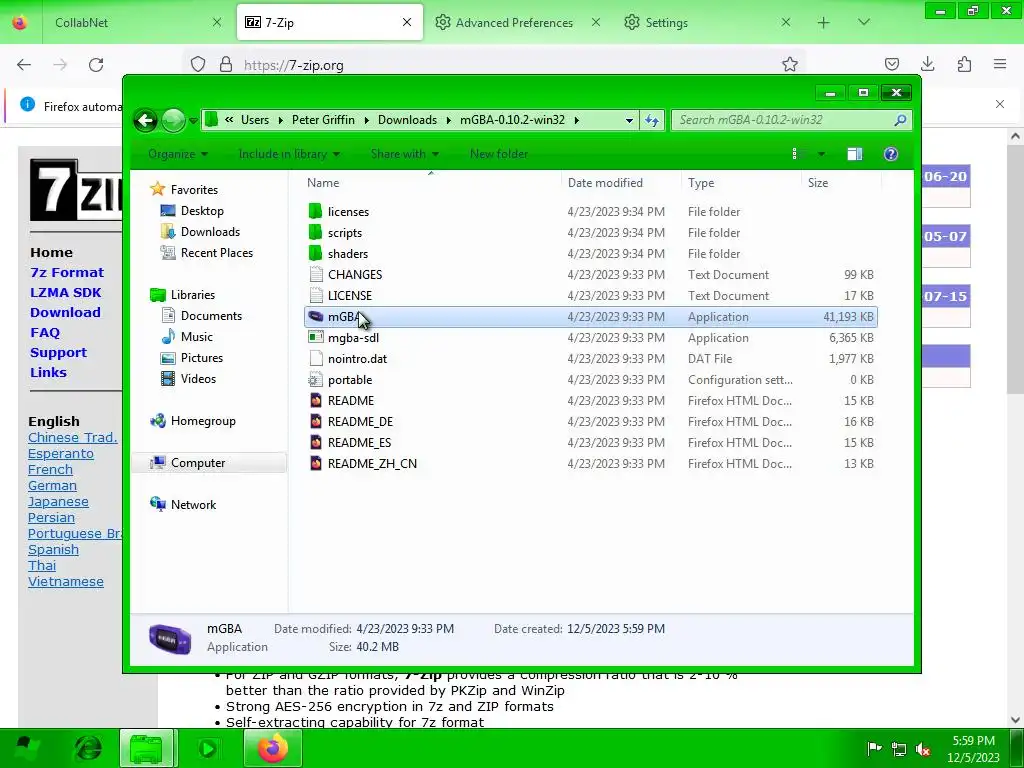Image resolution: width=1024 pixels, height=768 pixels.
Task: Open Include in library dropdown
Action: click(289, 154)
